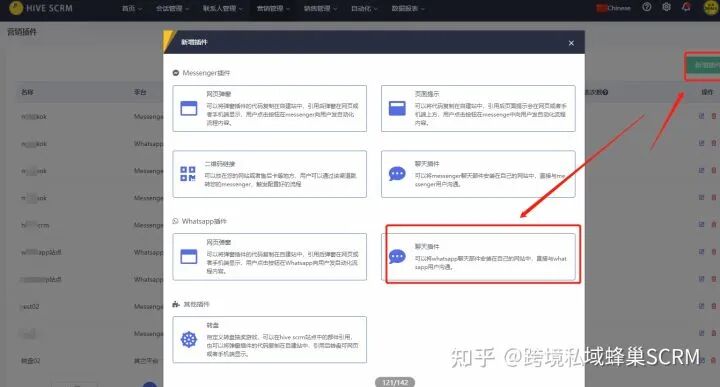Select Messenger 聊天插件 chat bubble card

(x=478, y=174)
